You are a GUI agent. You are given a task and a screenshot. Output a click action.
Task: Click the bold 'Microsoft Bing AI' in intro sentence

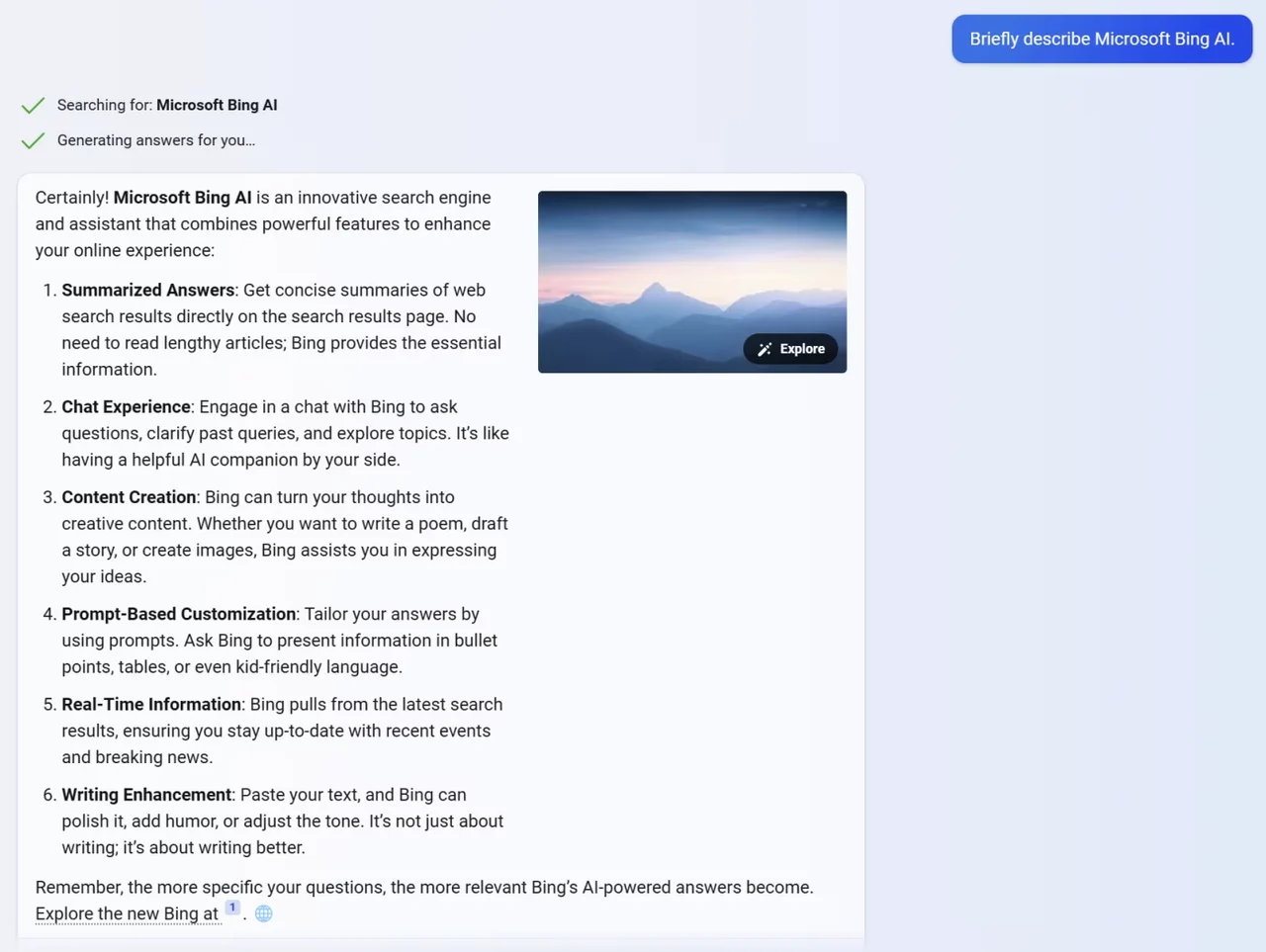tap(182, 198)
